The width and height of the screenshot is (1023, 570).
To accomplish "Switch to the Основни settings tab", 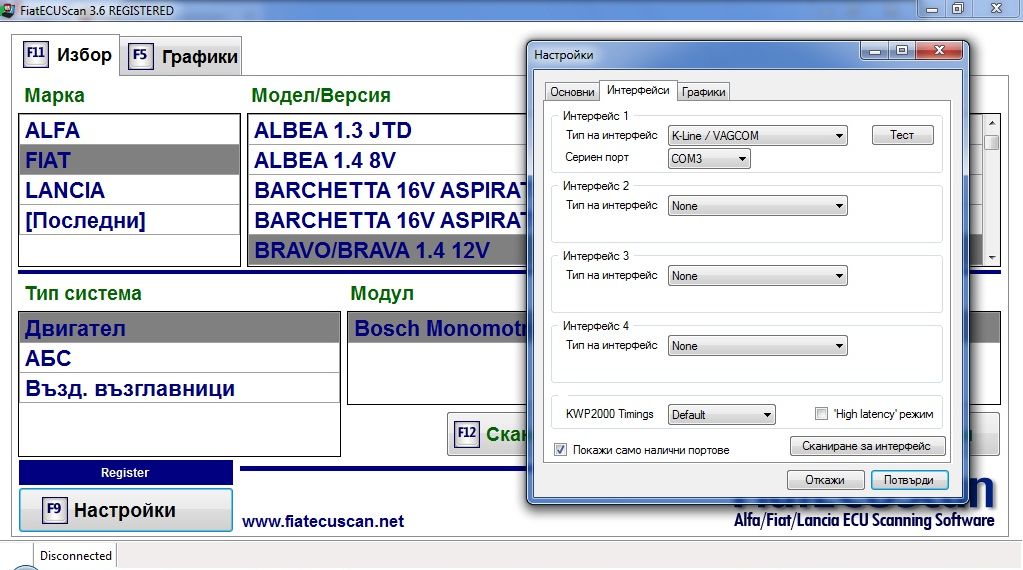I will 572,92.
